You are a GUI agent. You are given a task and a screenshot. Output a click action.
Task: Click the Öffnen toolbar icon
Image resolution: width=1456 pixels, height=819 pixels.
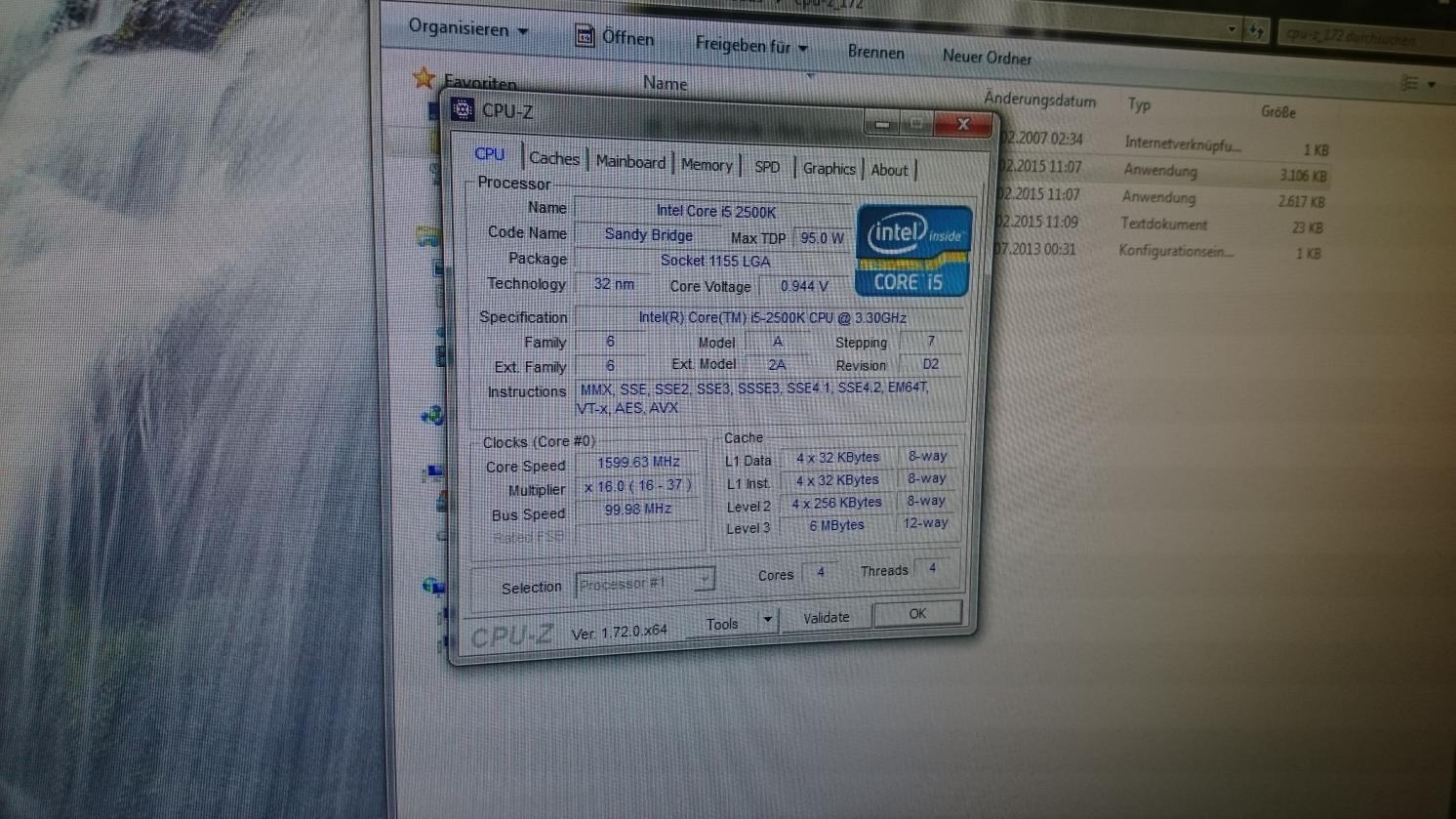(585, 36)
